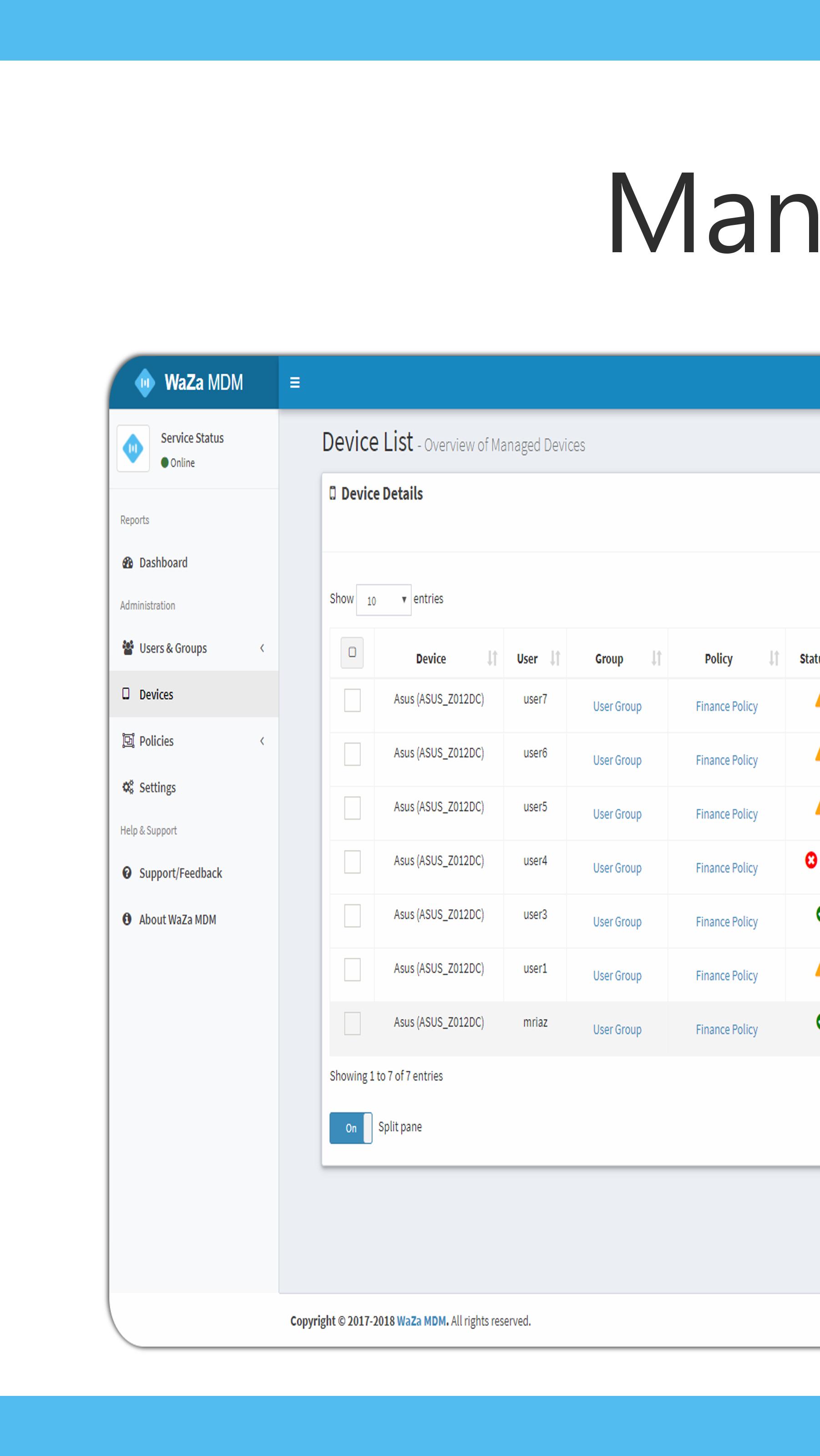Check the box for user6 row
820x1456 pixels.
click(x=352, y=753)
